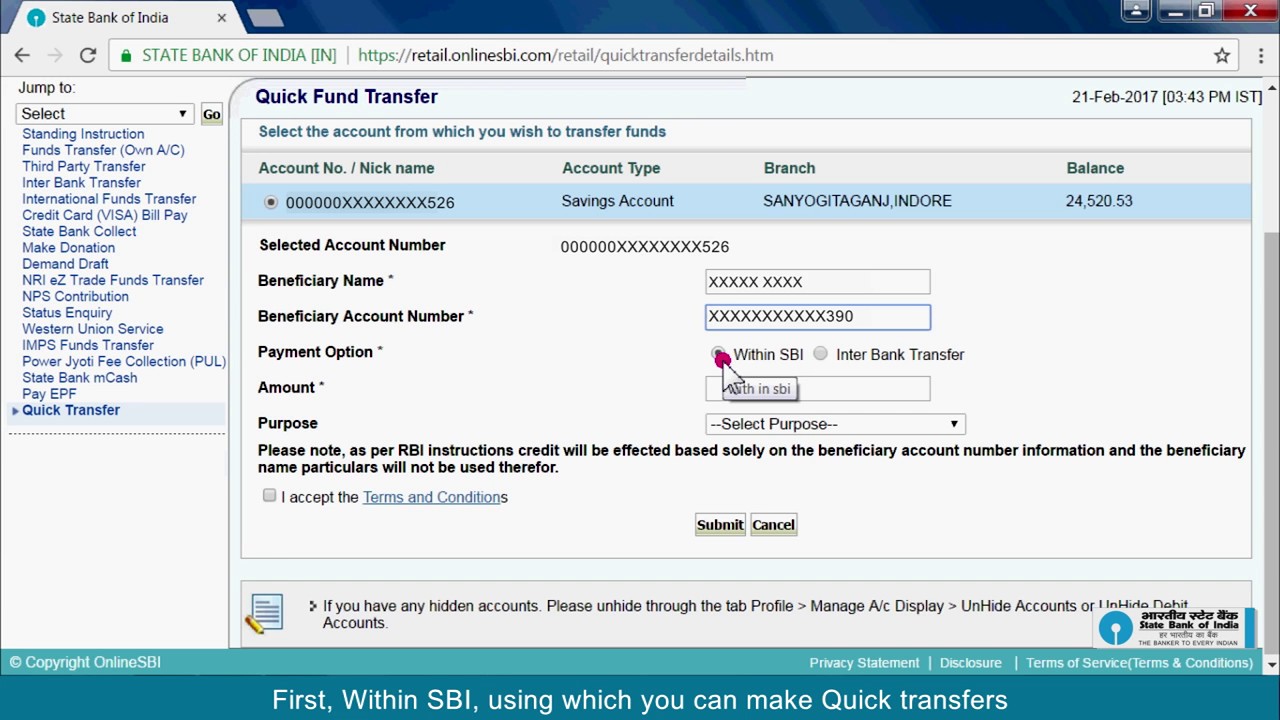Open Western Union Service
Viewport: 1280px width, 720px height.
point(92,329)
